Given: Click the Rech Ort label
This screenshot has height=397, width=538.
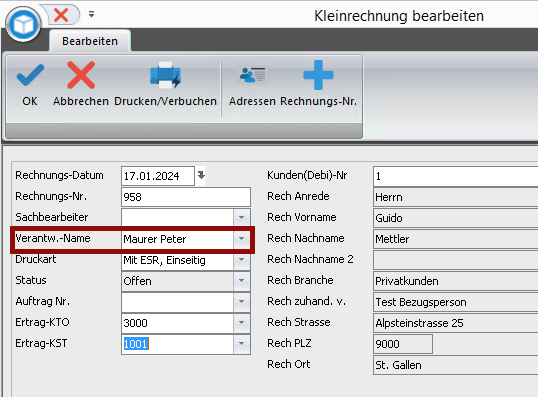Looking at the screenshot, I should click(x=289, y=364).
